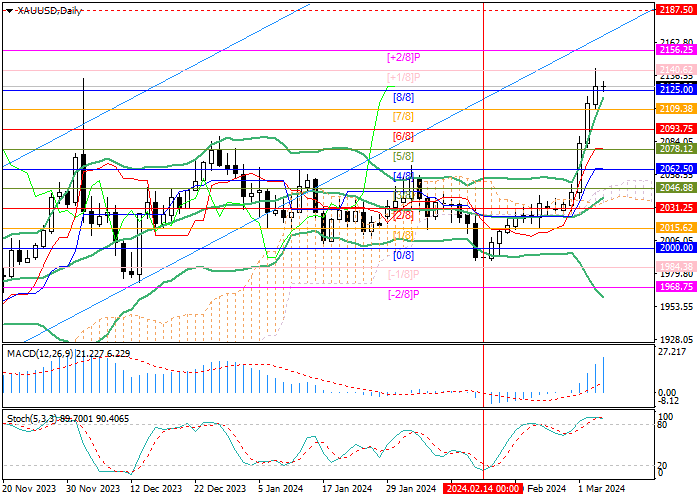Image resolution: width=700 pixels, height=500 pixels.
Task: Click the 5 Jan 2024 date label
Action: click(x=280, y=488)
